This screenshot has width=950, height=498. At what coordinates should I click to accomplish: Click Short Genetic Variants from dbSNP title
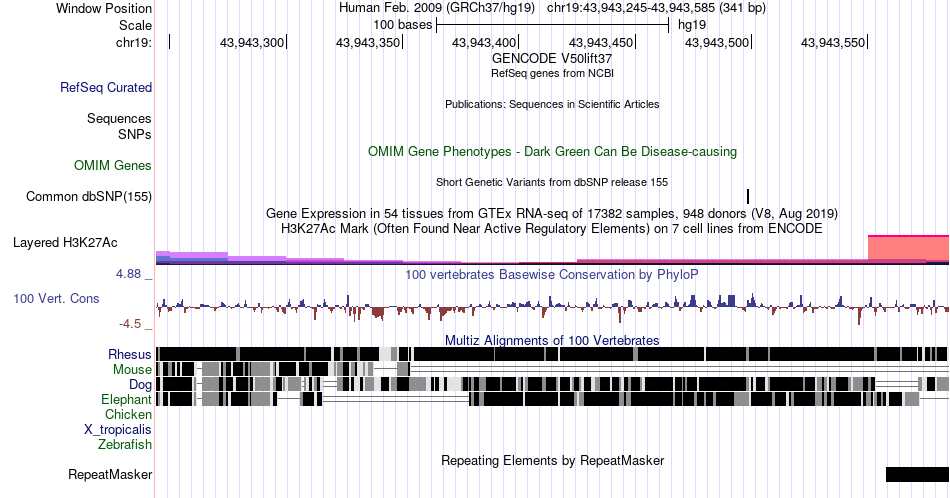click(x=552, y=182)
